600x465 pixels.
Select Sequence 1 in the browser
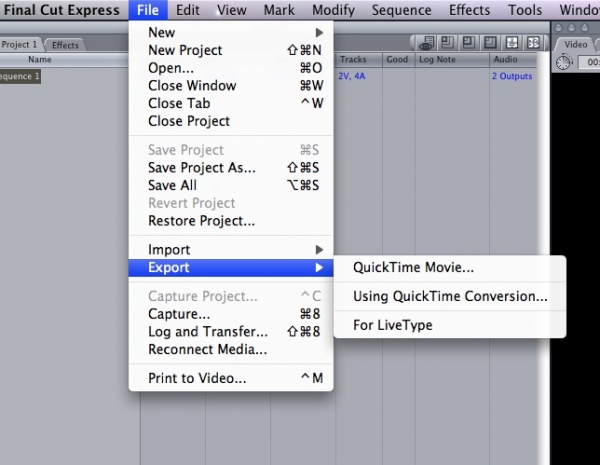[x=20, y=76]
